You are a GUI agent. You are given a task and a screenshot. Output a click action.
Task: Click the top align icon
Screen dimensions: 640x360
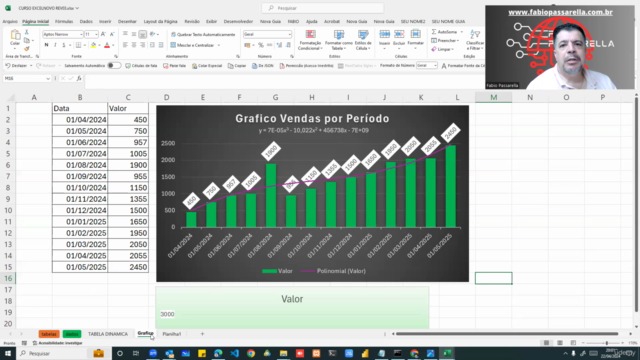pyautogui.click(x=125, y=34)
